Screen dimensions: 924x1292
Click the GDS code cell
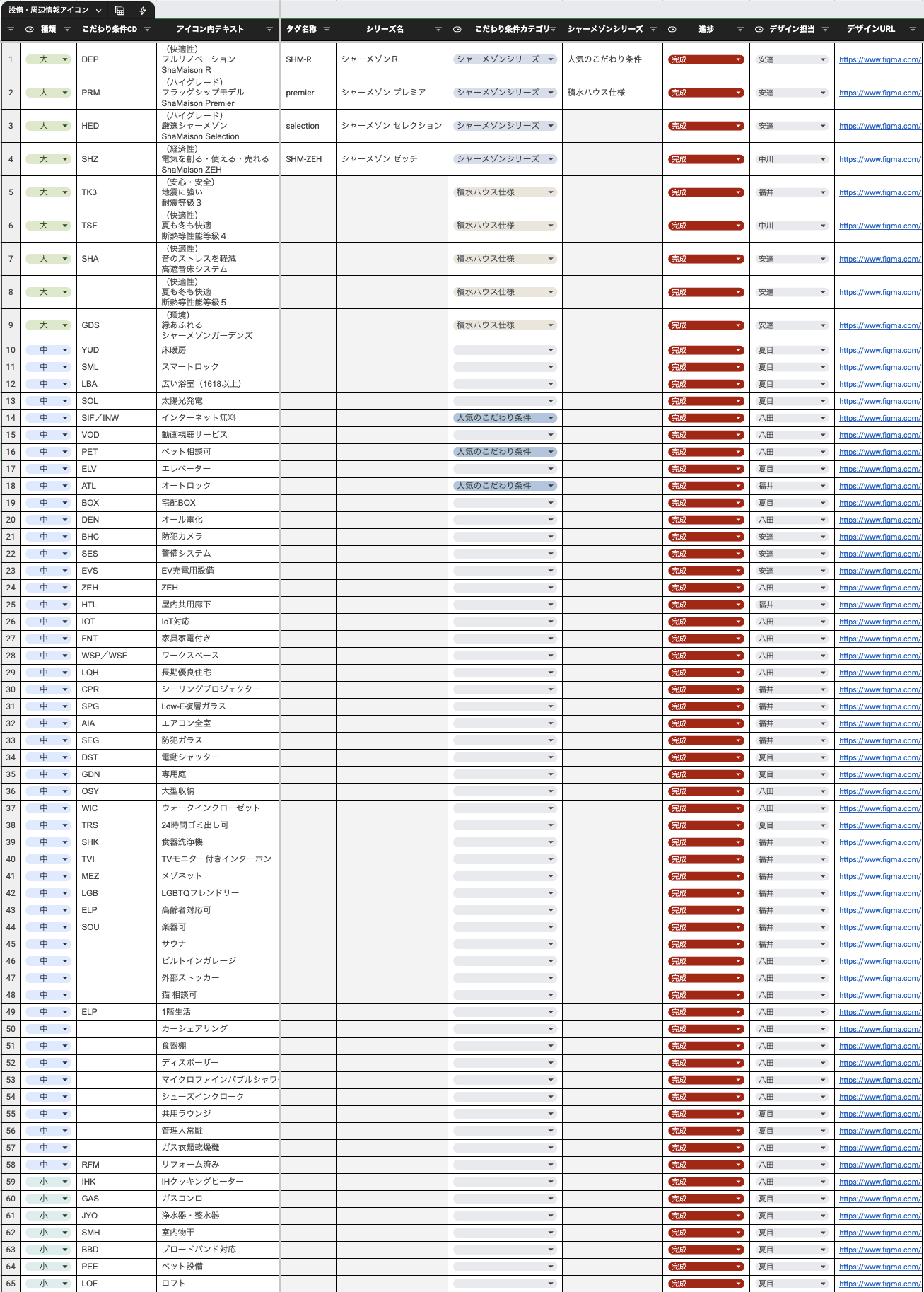click(x=116, y=325)
